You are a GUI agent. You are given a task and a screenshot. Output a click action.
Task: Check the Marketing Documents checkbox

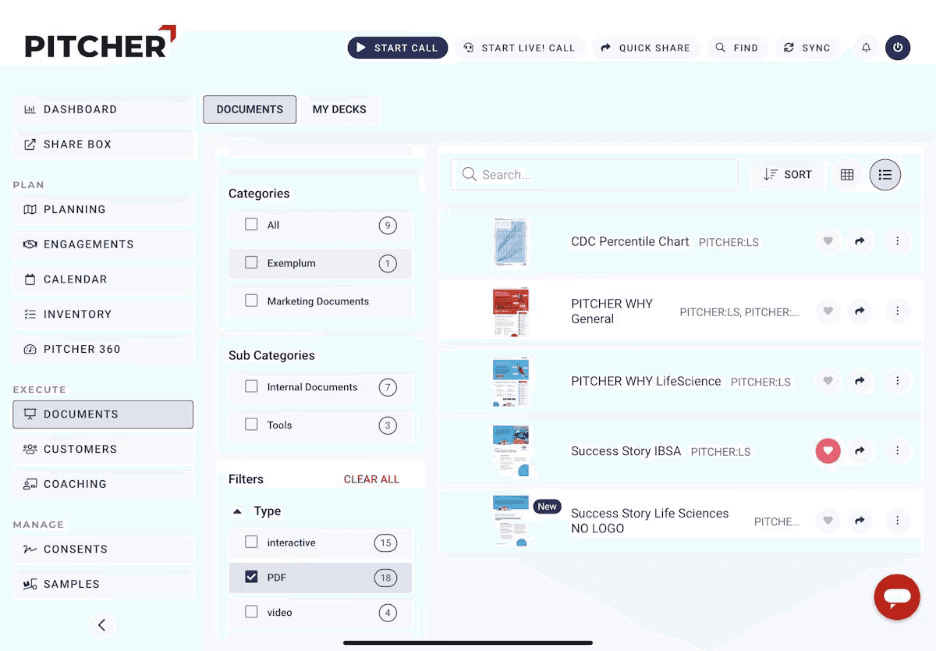pyautogui.click(x=251, y=301)
